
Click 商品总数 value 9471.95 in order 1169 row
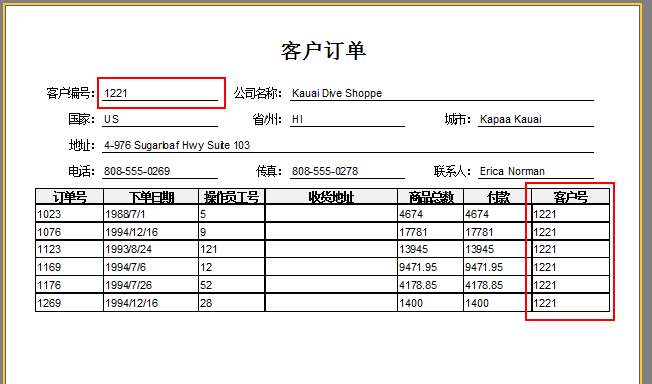pos(418,267)
